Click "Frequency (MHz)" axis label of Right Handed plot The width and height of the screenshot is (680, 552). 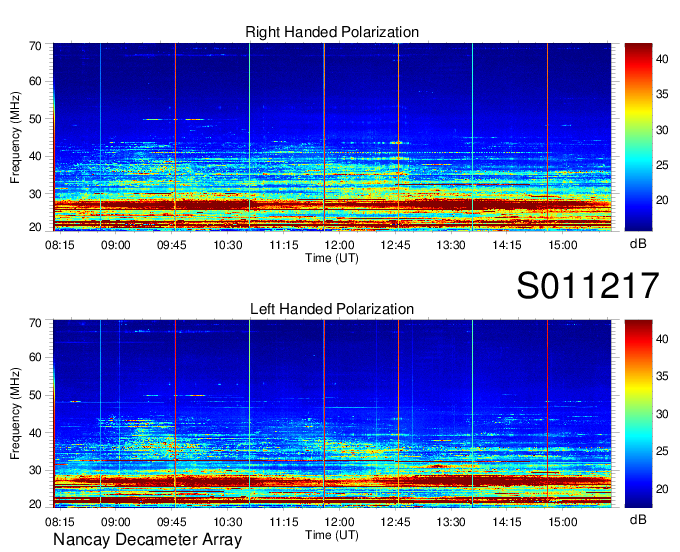pyautogui.click(x=15, y=137)
